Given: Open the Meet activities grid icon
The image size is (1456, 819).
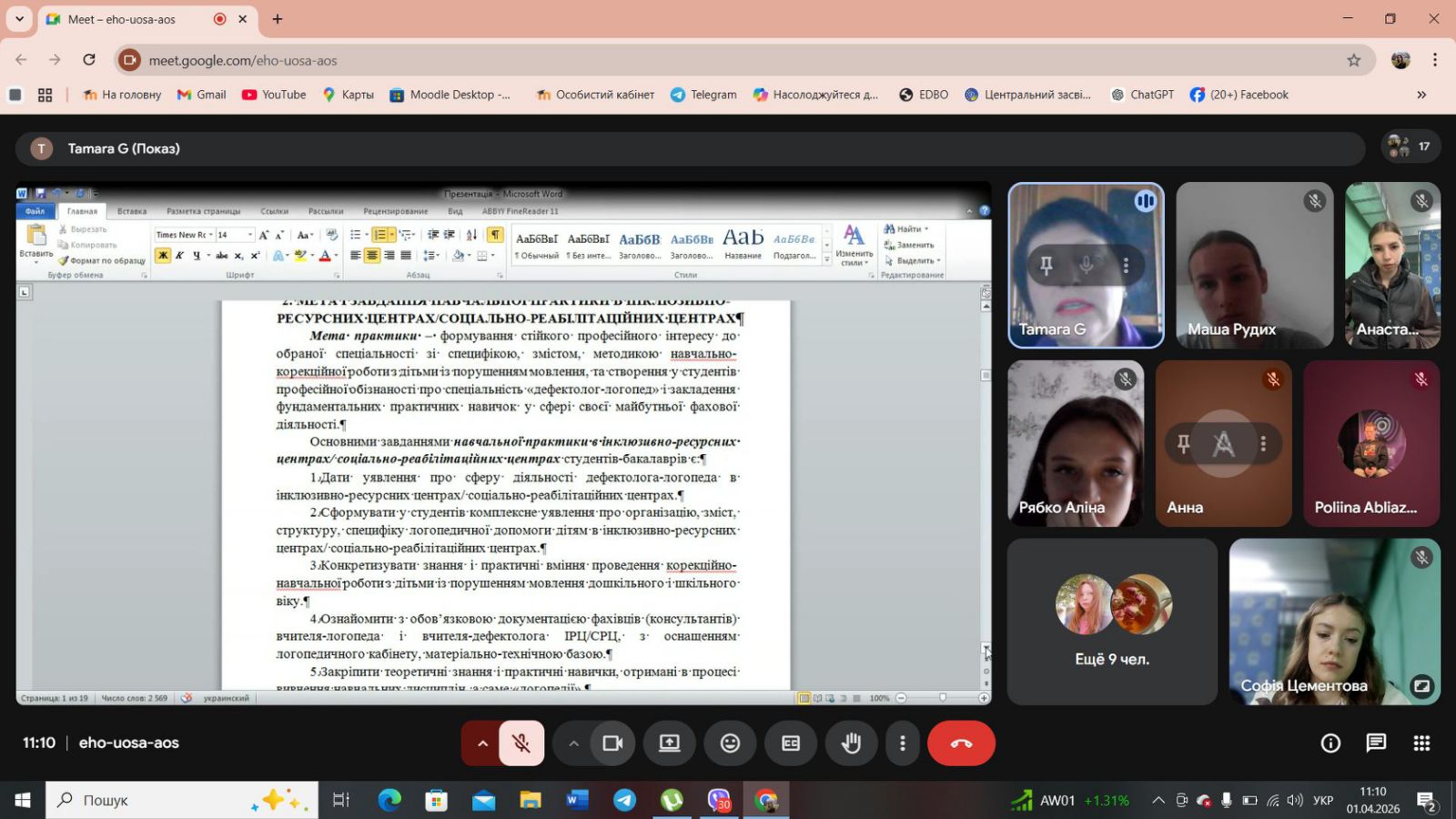Looking at the screenshot, I should click(x=1421, y=743).
